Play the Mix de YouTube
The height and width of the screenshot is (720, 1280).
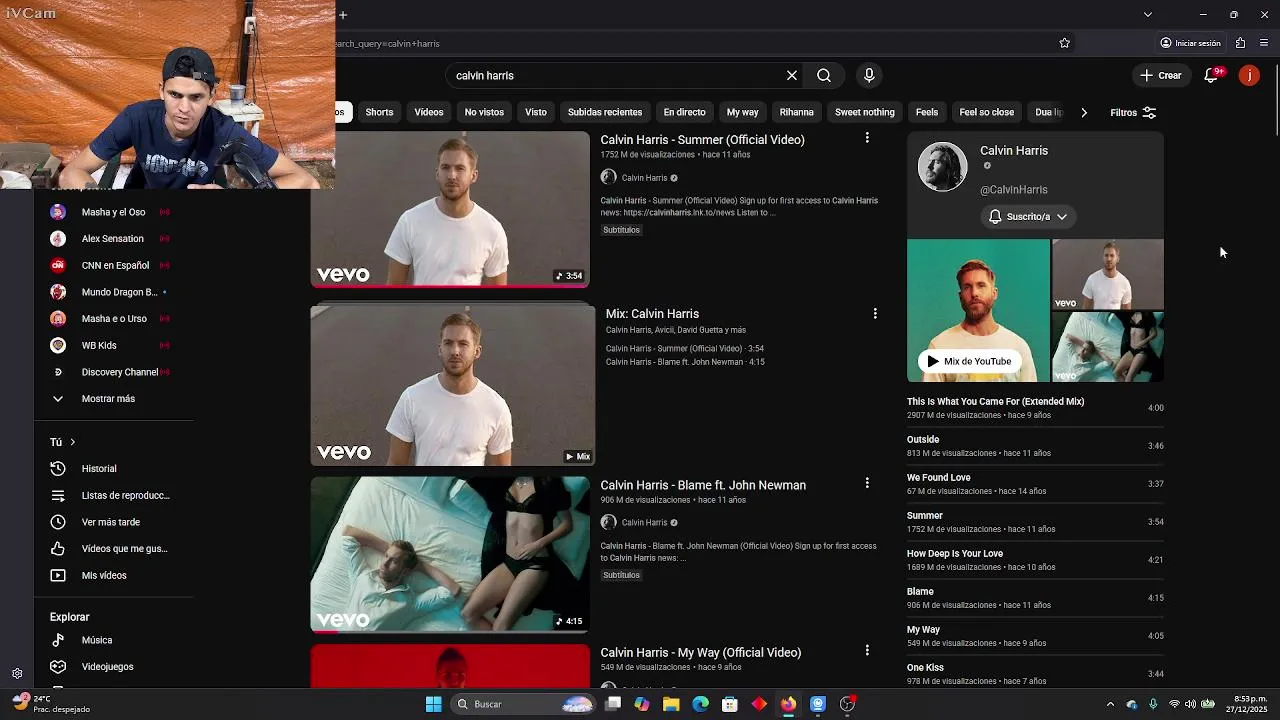[969, 361]
